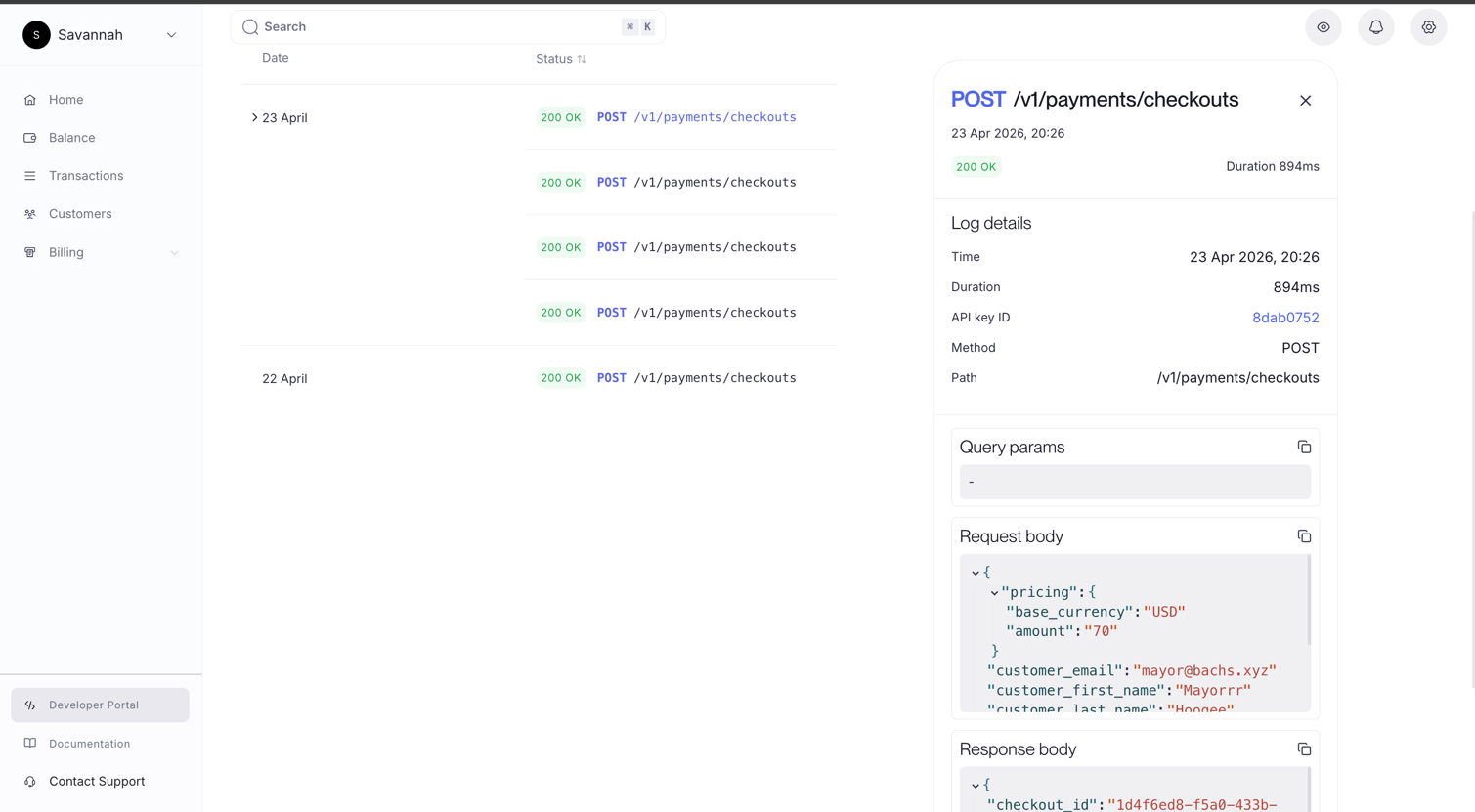Viewport: 1475px width, 812px height.
Task: Click the Customers people icon
Action: 30,214
